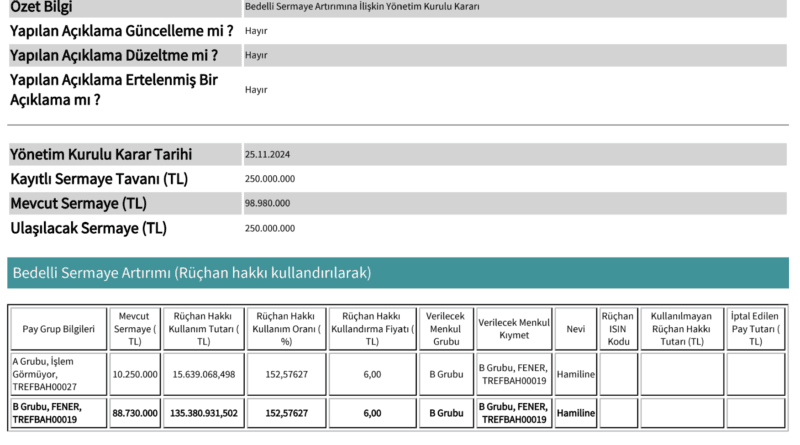Screen dimensions: 800x445
Task: Select the Mevcut Sermaye value 98.980.000
Action: click(267, 203)
